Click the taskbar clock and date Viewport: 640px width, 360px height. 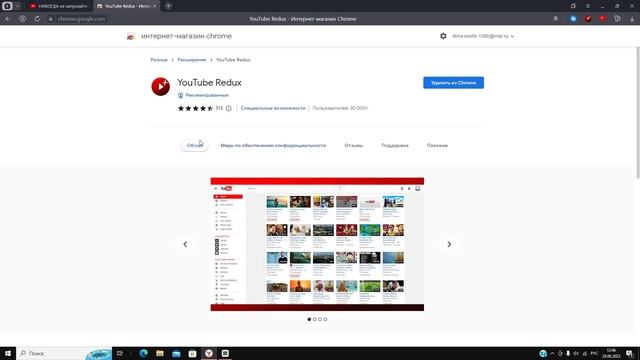pos(611,353)
